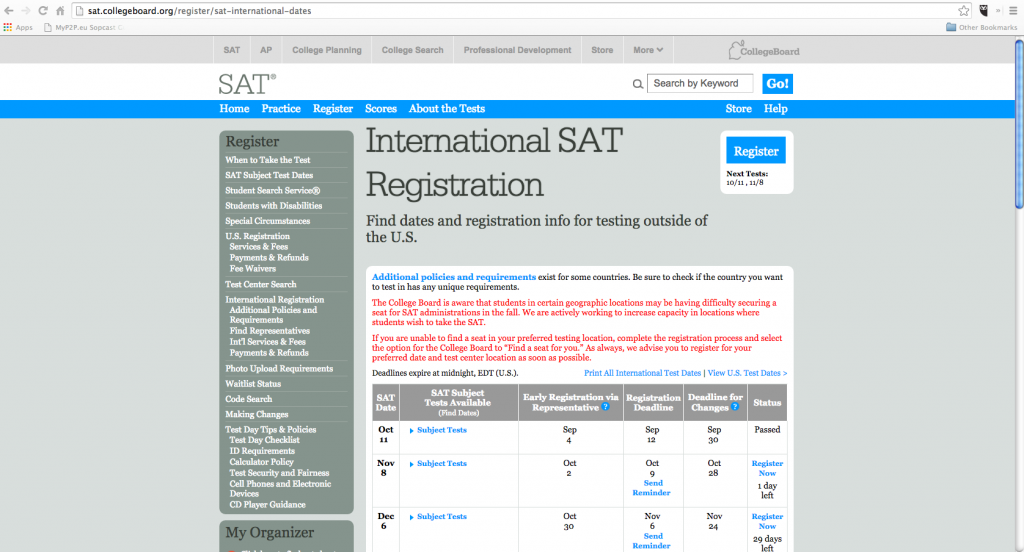This screenshot has height=552, width=1024.
Task: Expand Subject Tests for Oct 11
Action: point(438,430)
